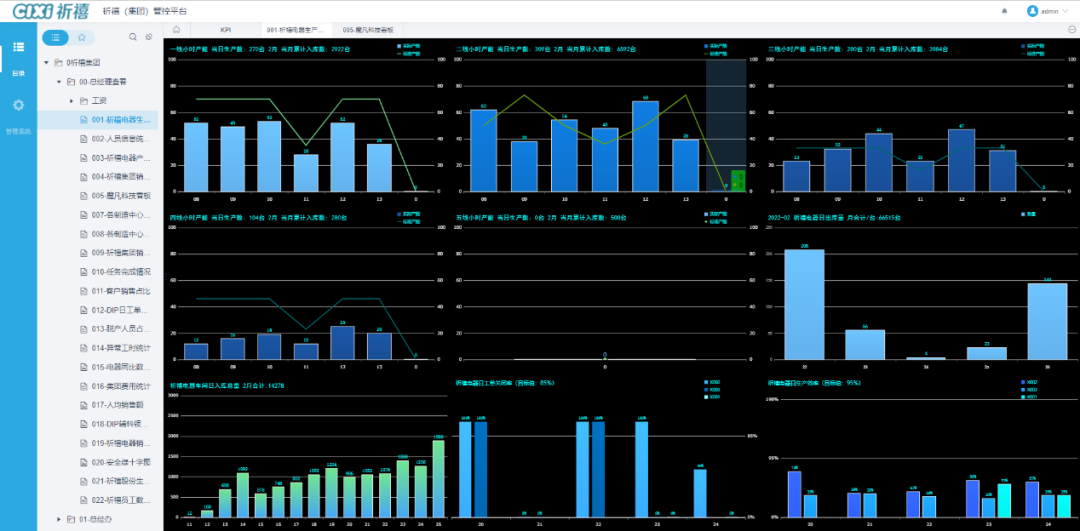
Task: Switch to the KPI tab
Action: (225, 29)
